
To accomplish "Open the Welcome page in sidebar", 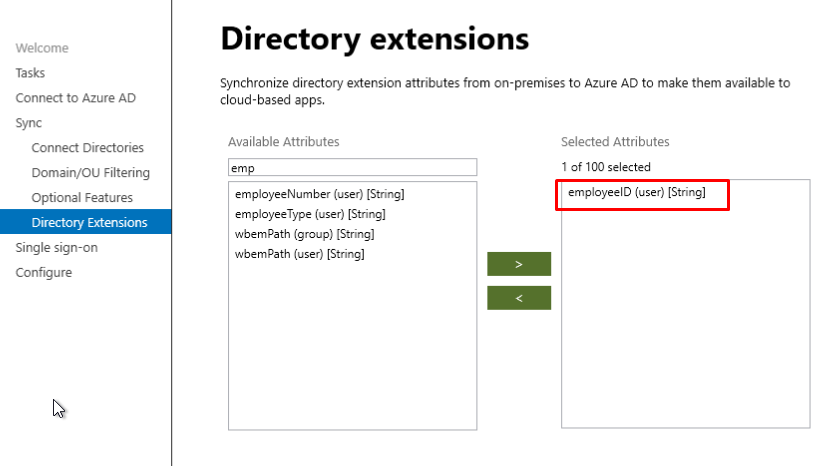I will 42,48.
